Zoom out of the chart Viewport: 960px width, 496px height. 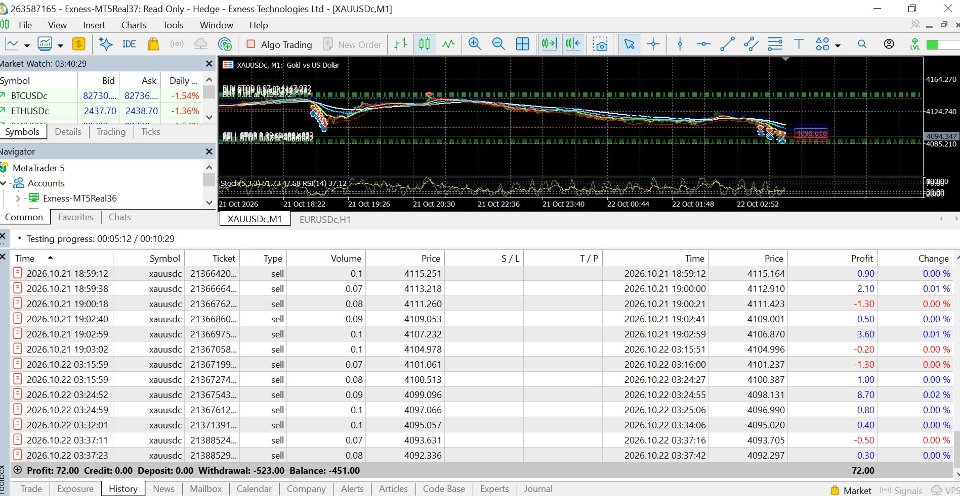[x=498, y=44]
